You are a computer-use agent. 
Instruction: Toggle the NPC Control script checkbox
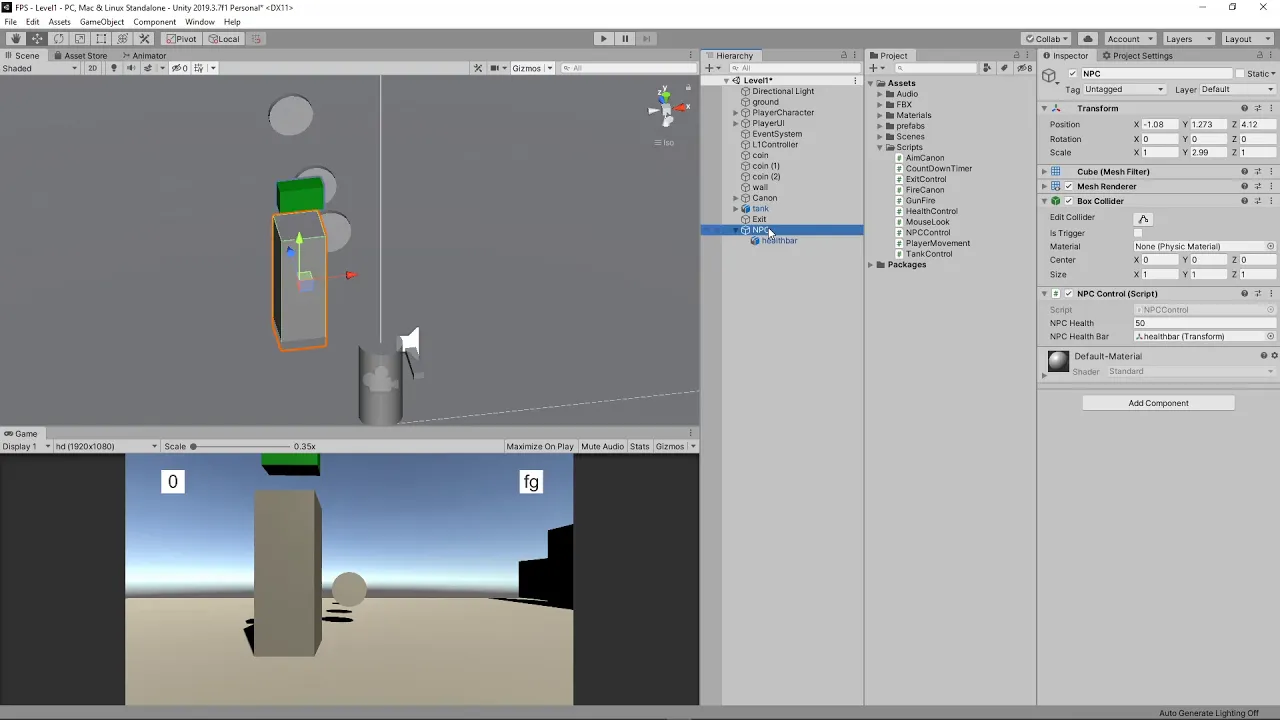pos(1068,294)
